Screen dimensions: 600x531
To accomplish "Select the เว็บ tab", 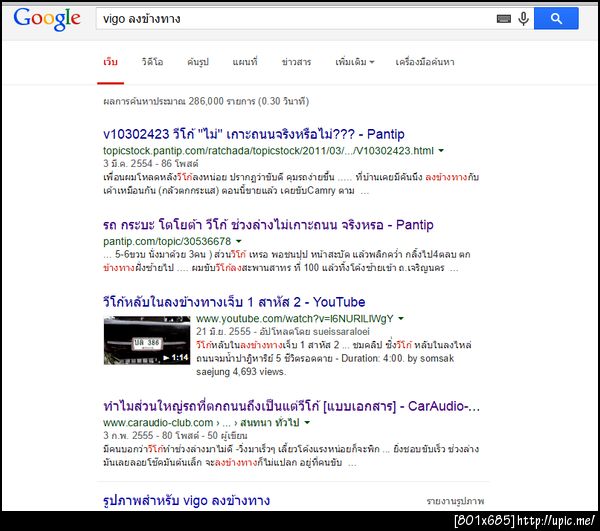I will [x=111, y=62].
